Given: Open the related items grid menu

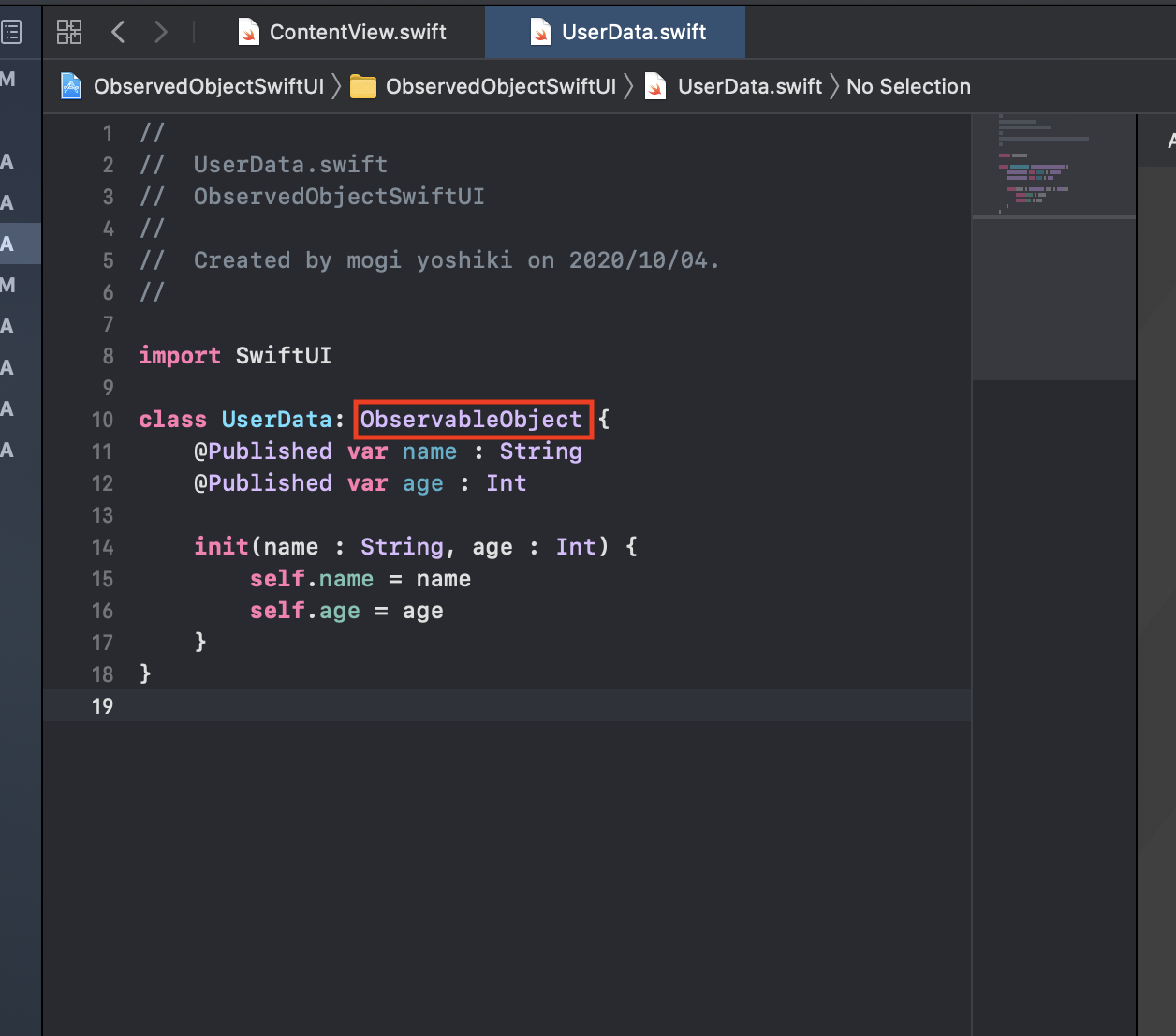Looking at the screenshot, I should point(69,32).
